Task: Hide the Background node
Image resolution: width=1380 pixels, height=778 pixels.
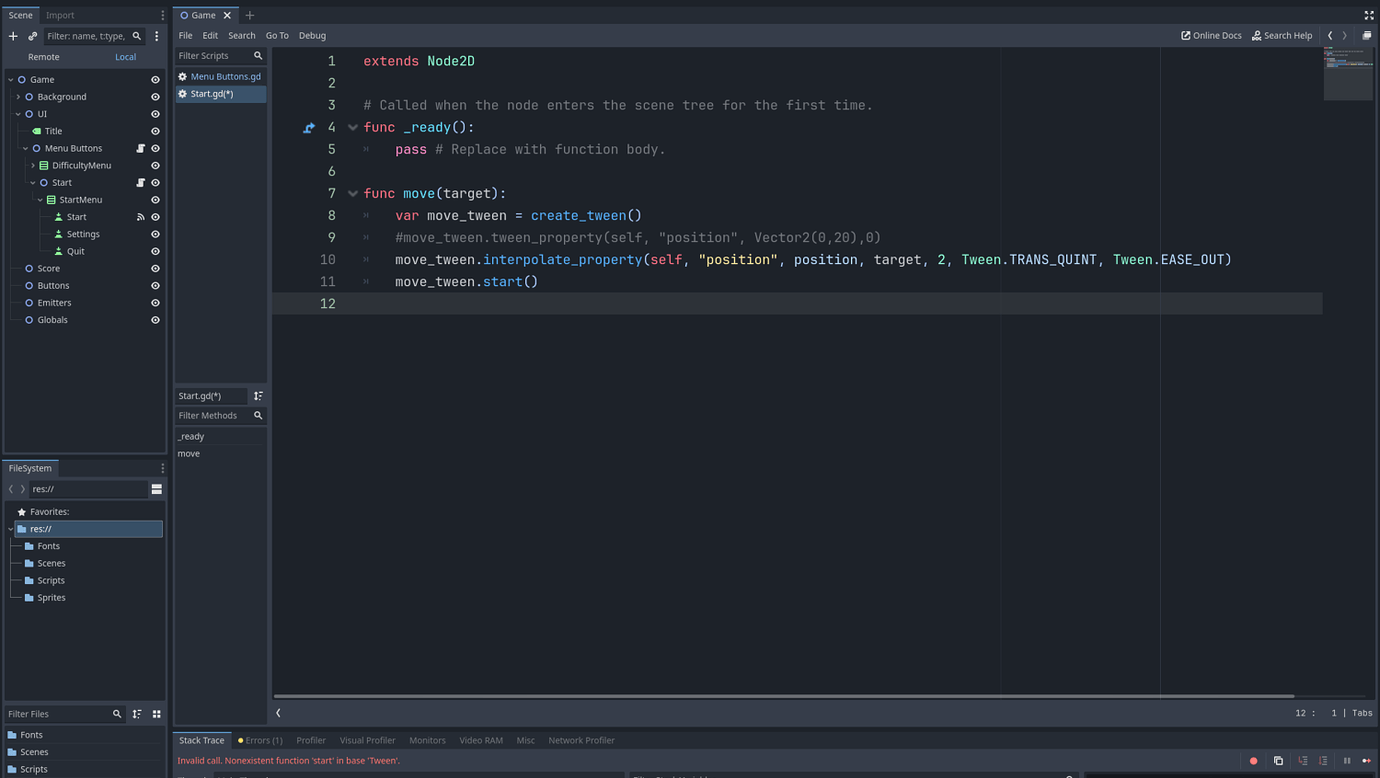Action: [155, 96]
